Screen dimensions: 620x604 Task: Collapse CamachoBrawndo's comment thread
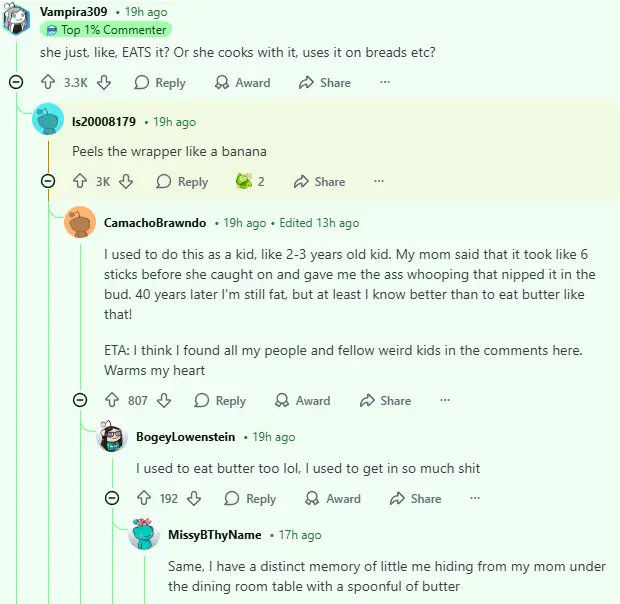pos(80,400)
